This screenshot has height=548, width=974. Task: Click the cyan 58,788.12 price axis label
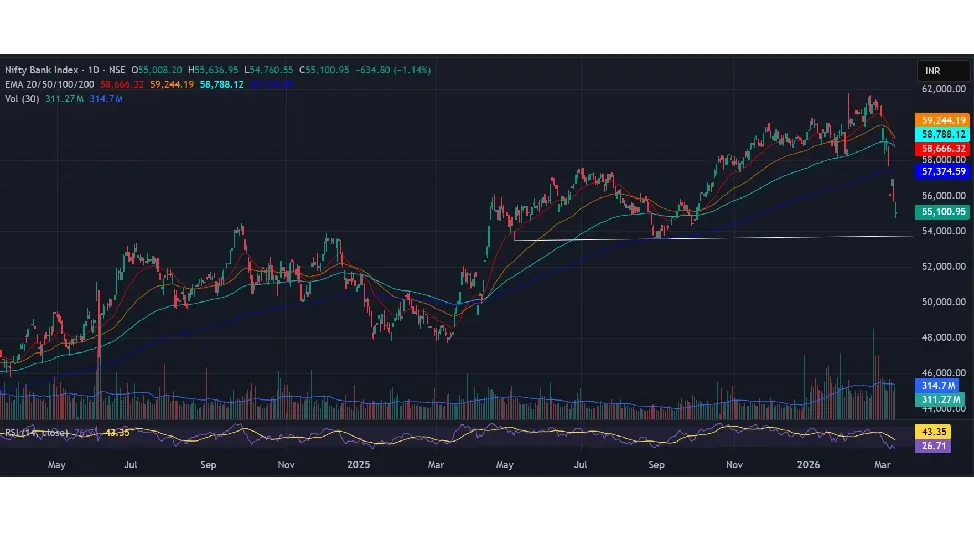[943, 134]
